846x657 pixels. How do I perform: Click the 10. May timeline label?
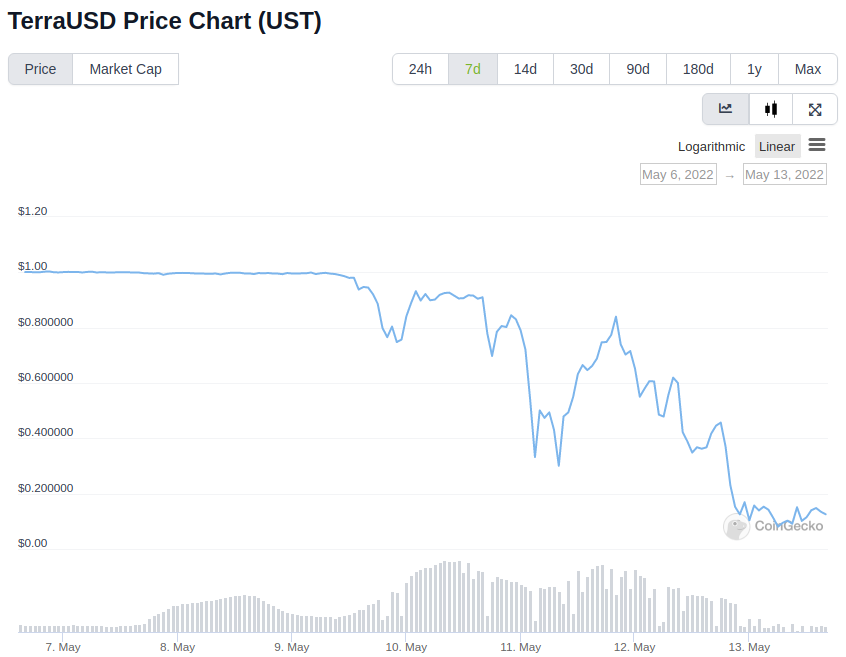point(406,647)
